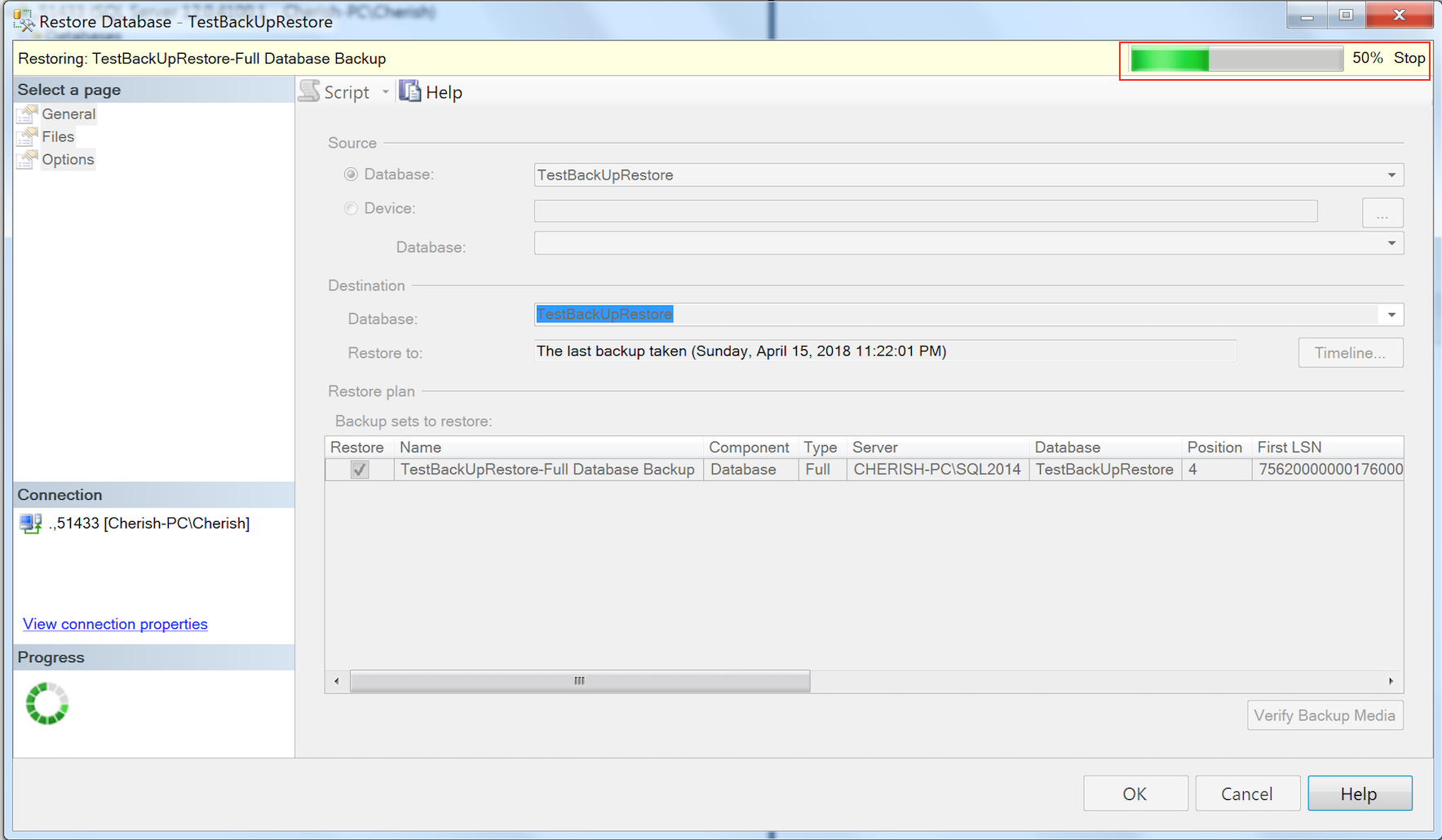Screen dimensions: 1442x840
Task: Stop the restore operation
Action: 1409,58
